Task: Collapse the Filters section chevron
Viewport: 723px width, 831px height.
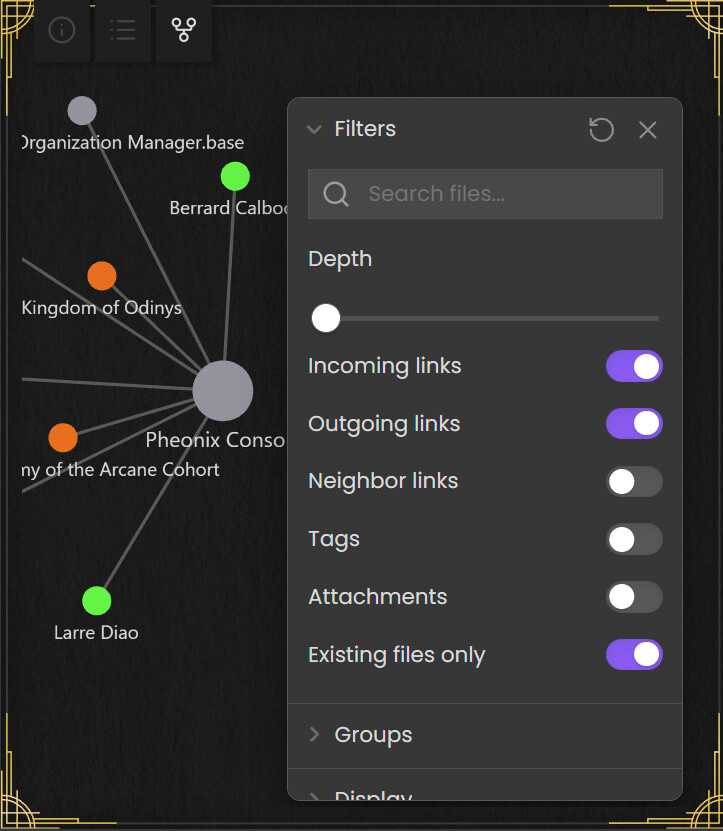Action: tap(314, 129)
